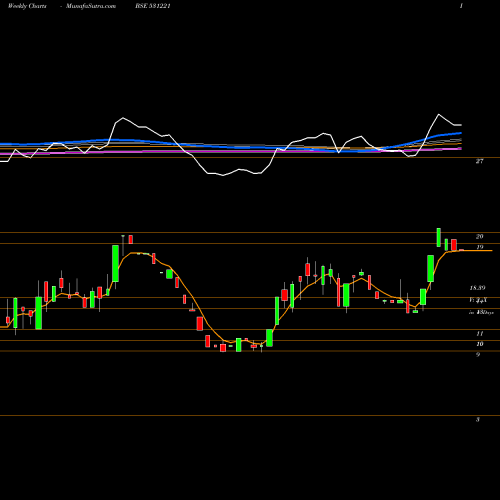This screenshot has height=500, width=500.
Task: Select the "BSE 531221" symbol text
Action: click(153, 6)
